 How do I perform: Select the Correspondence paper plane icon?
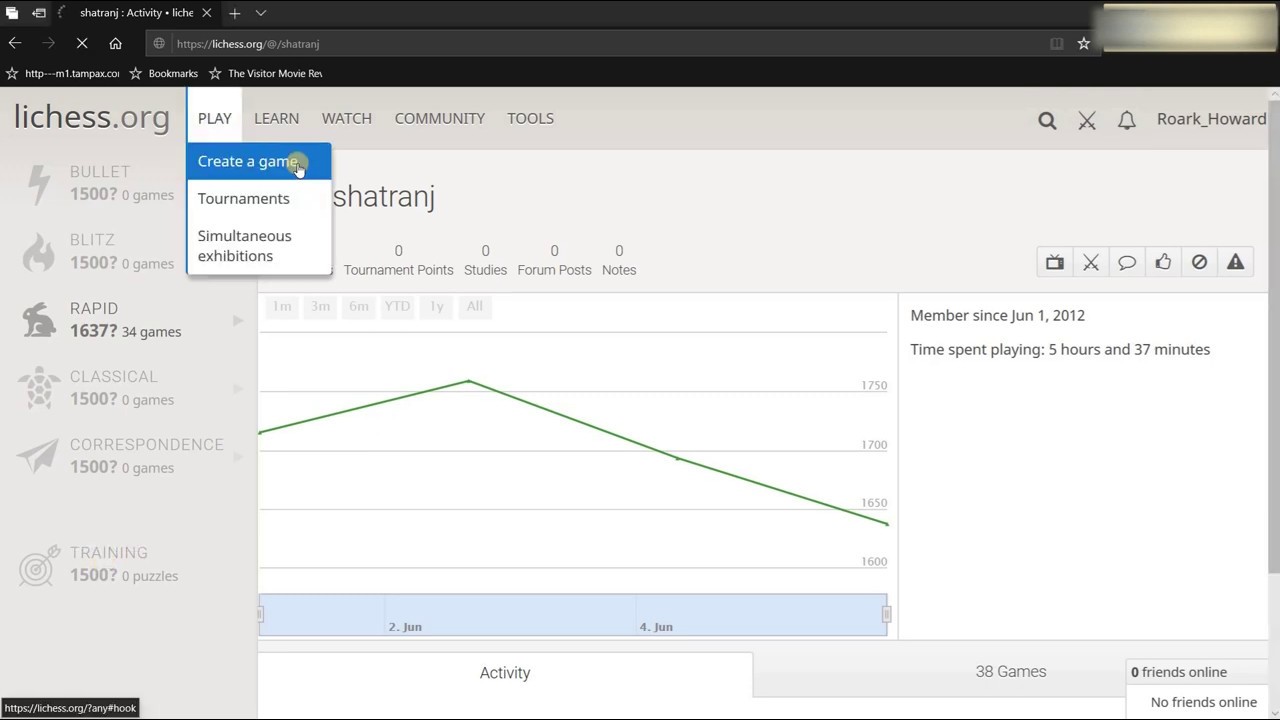(38, 456)
